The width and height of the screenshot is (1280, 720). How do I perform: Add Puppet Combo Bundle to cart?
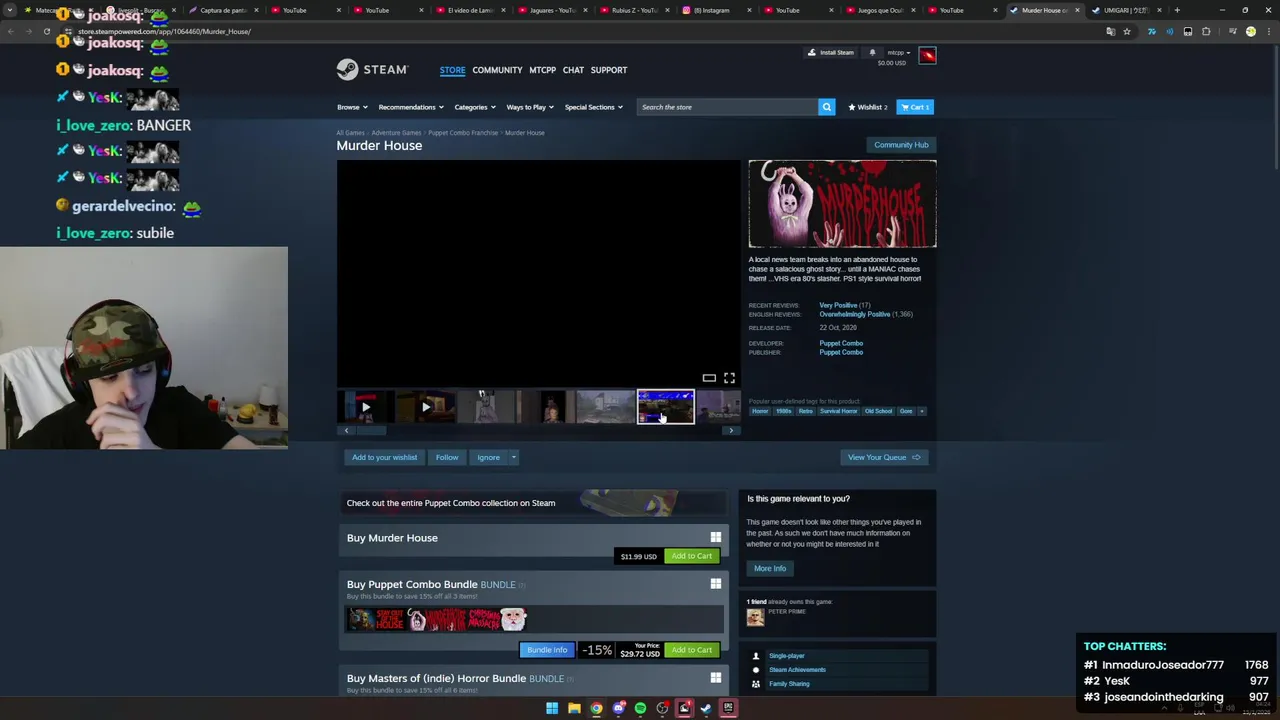tap(691, 650)
